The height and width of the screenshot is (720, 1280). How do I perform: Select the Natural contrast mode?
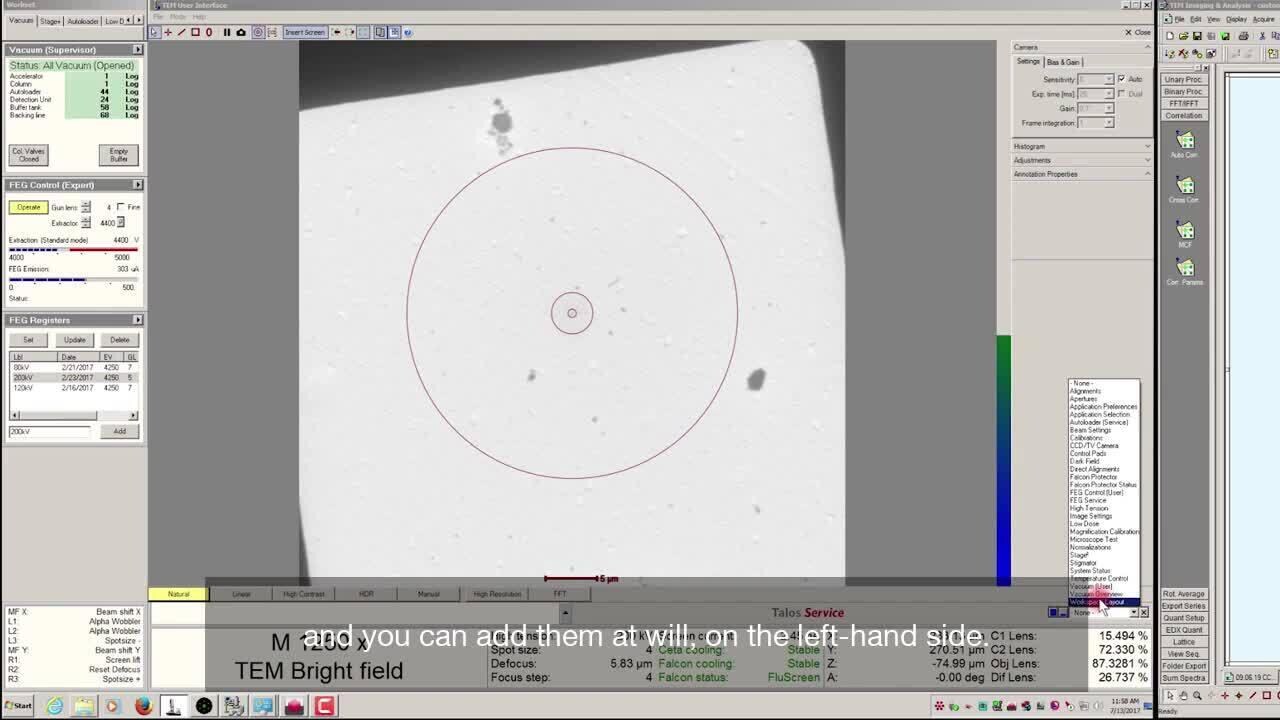click(x=178, y=594)
